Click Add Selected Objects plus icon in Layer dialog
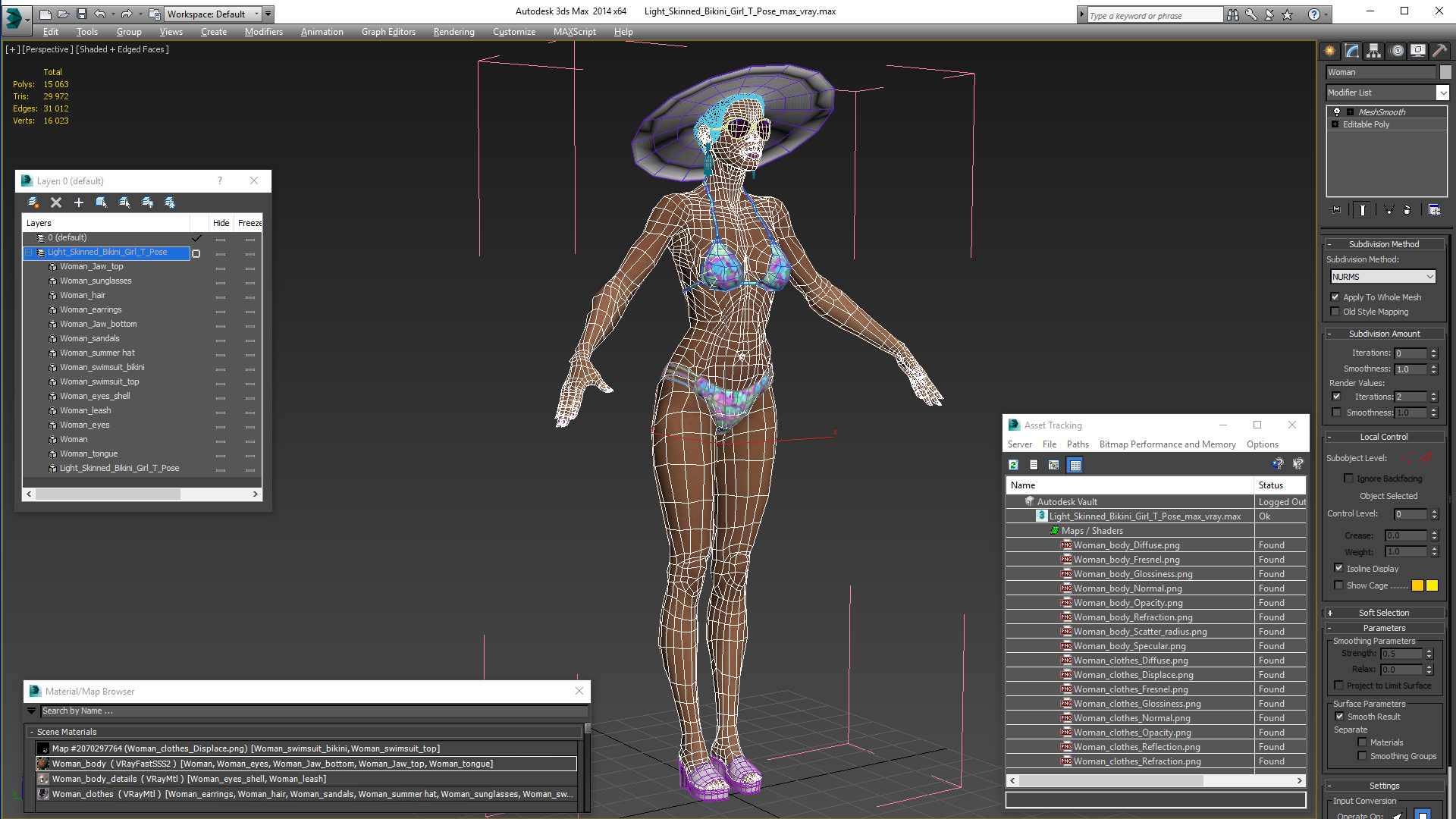This screenshot has height=819, width=1456. (79, 202)
